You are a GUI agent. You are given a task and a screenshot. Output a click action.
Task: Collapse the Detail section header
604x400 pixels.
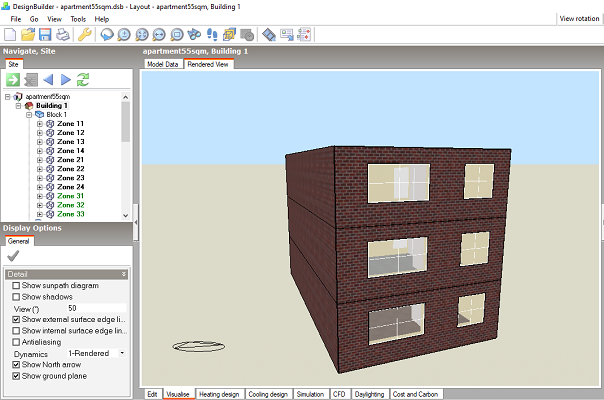click(123, 274)
